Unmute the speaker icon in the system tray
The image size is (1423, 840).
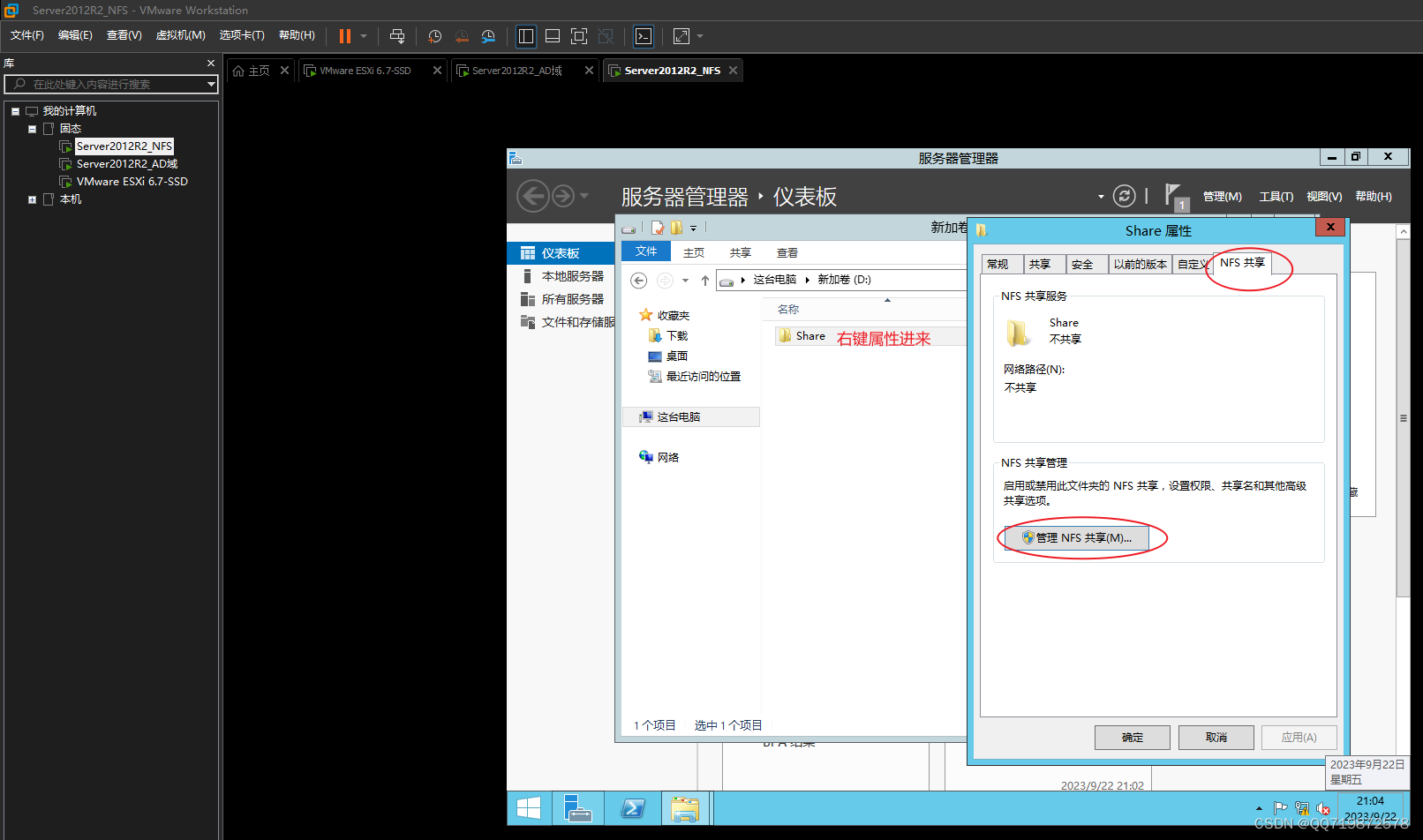[1323, 808]
